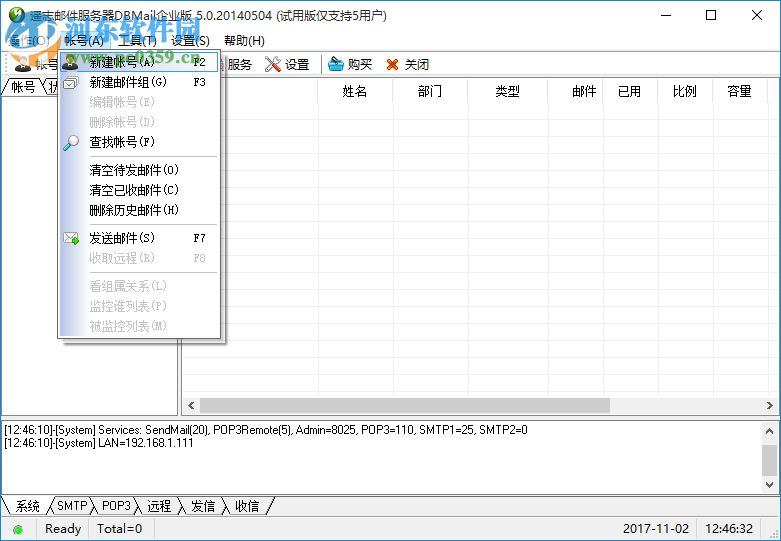Click the 关闭 toolbar button label
The width and height of the screenshot is (781, 541).
point(416,64)
